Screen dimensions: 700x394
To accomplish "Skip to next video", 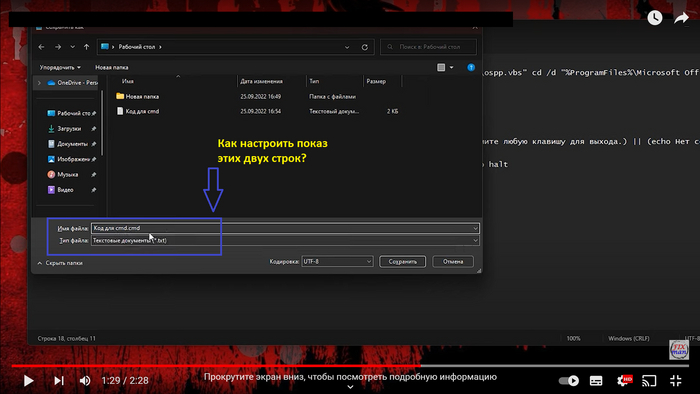I will click(x=58, y=381).
